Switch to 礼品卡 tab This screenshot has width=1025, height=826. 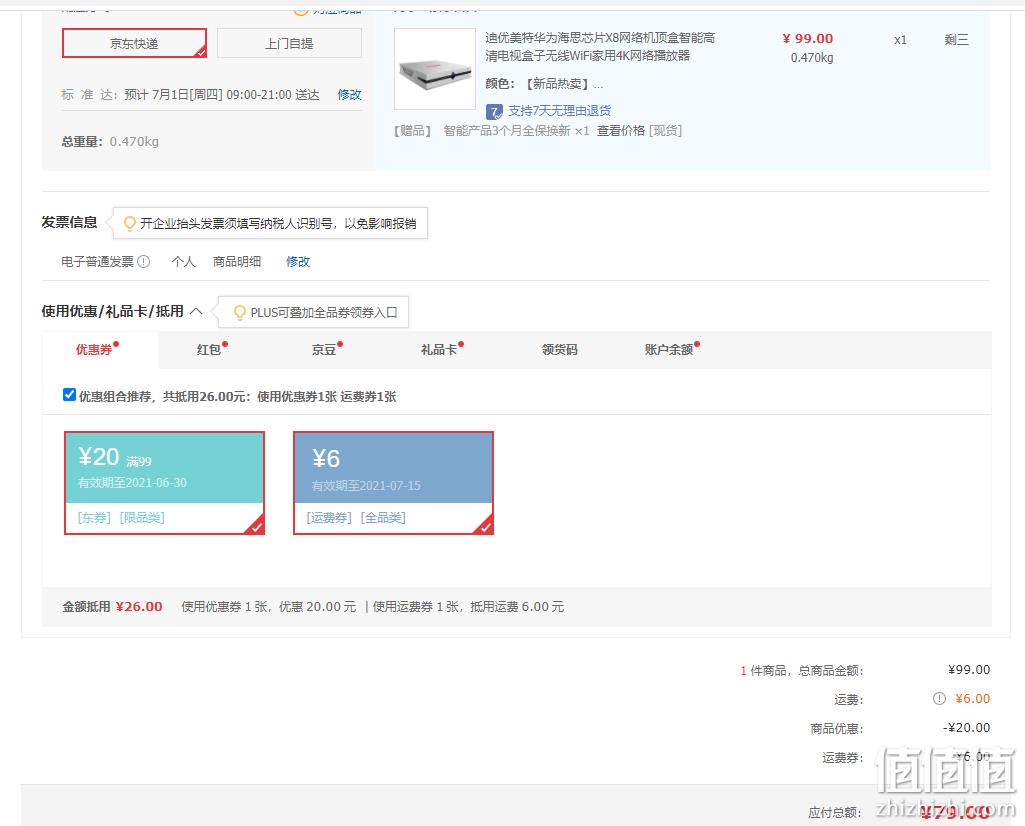click(x=439, y=350)
